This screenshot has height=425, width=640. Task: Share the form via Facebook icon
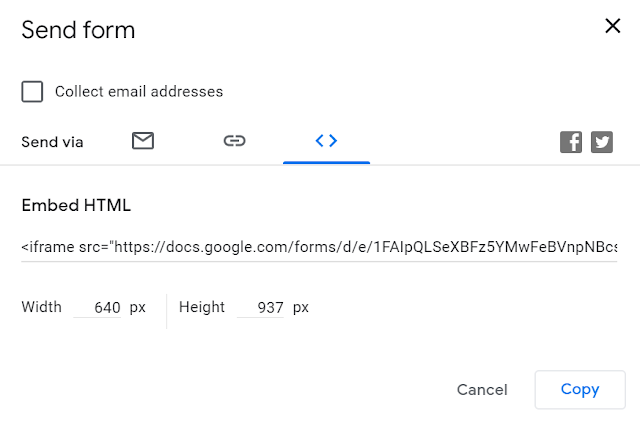[x=571, y=142]
